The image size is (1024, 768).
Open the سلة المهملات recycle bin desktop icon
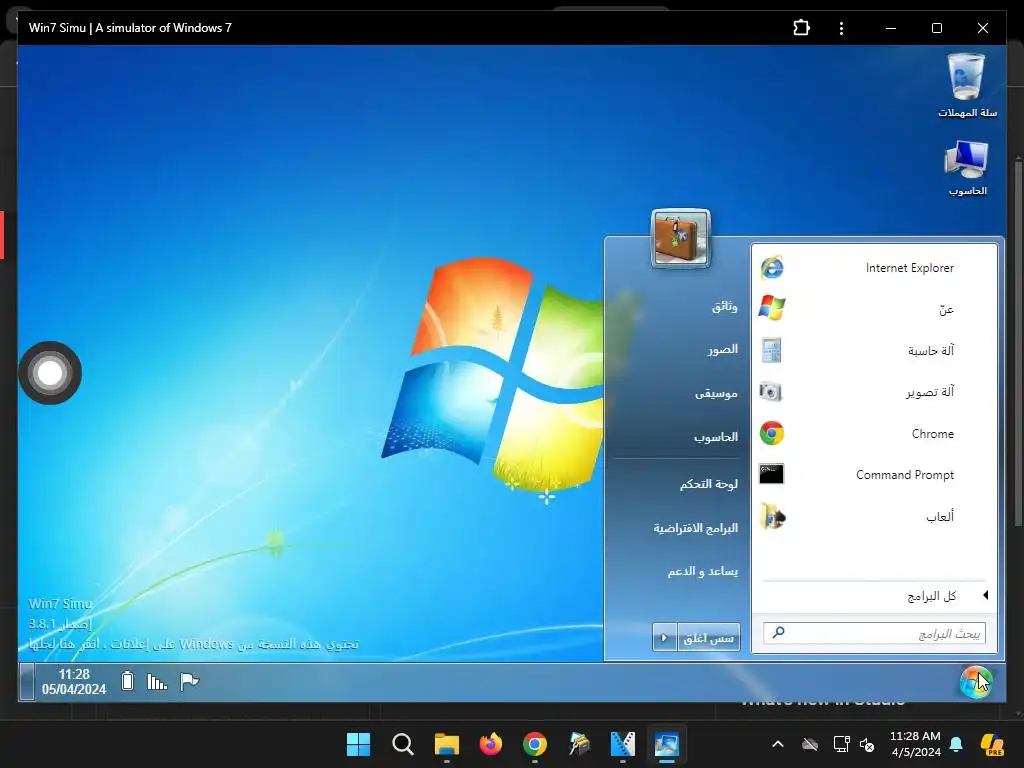tap(967, 86)
